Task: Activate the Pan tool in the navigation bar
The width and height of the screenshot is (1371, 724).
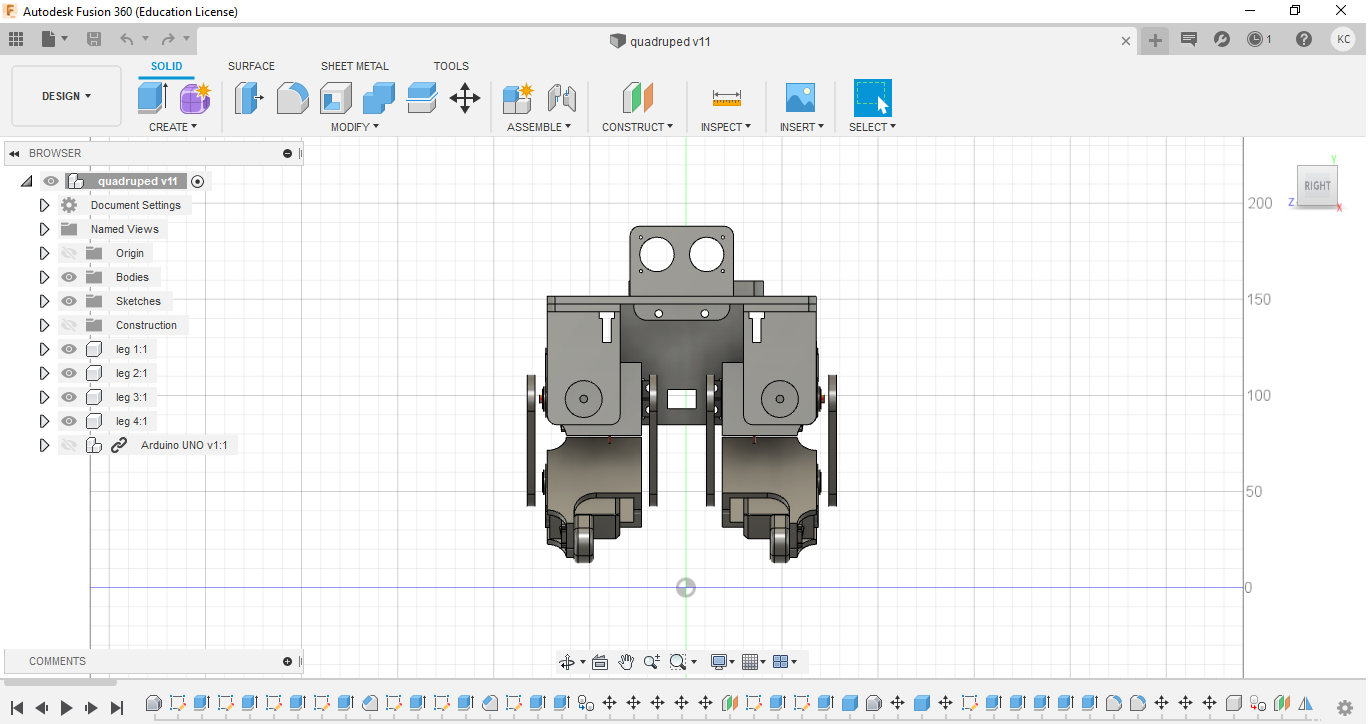Action: (x=626, y=661)
